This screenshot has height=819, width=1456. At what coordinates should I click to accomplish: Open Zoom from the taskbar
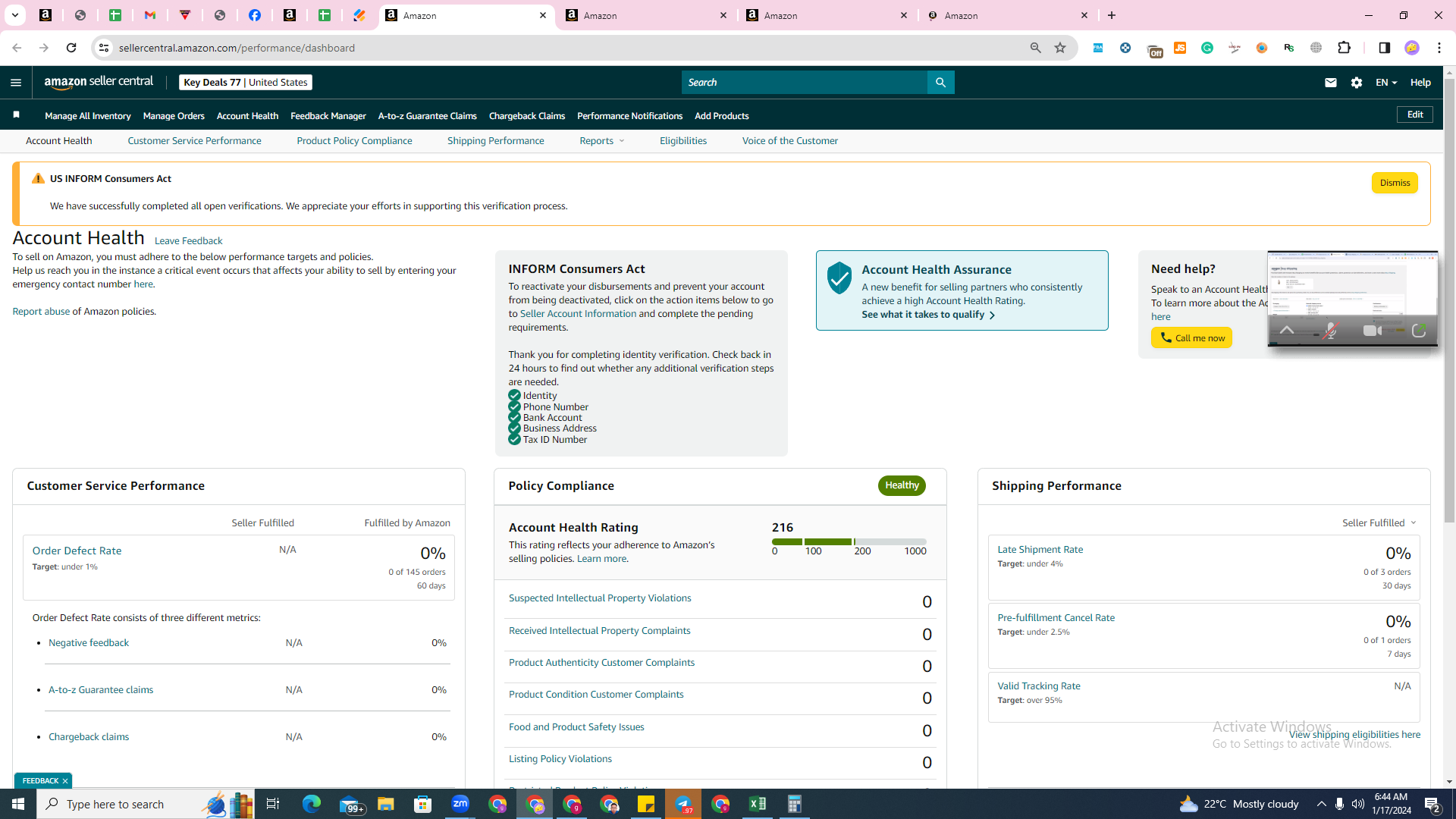[x=460, y=804]
